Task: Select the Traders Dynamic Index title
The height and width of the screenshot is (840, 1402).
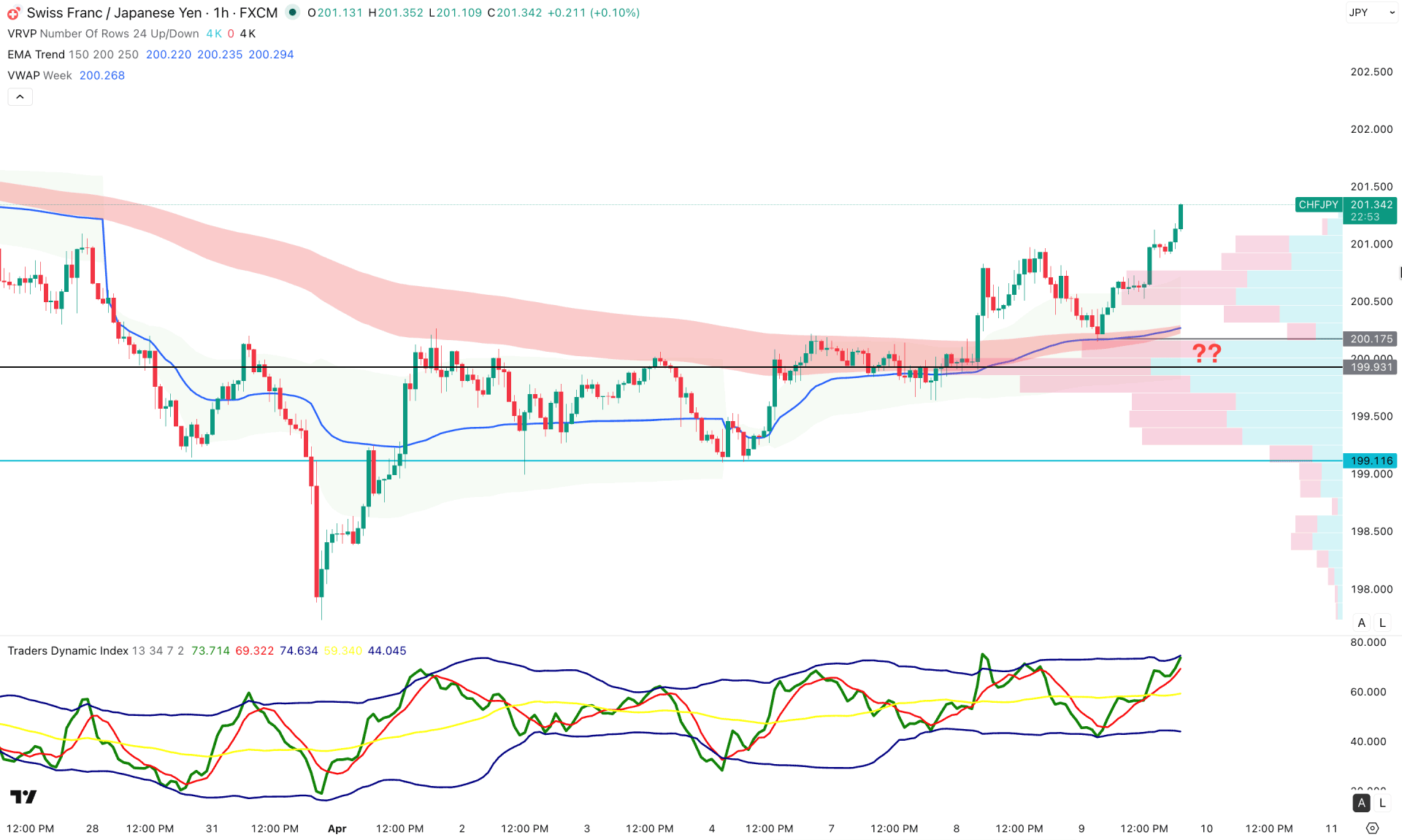Action: pos(67,650)
